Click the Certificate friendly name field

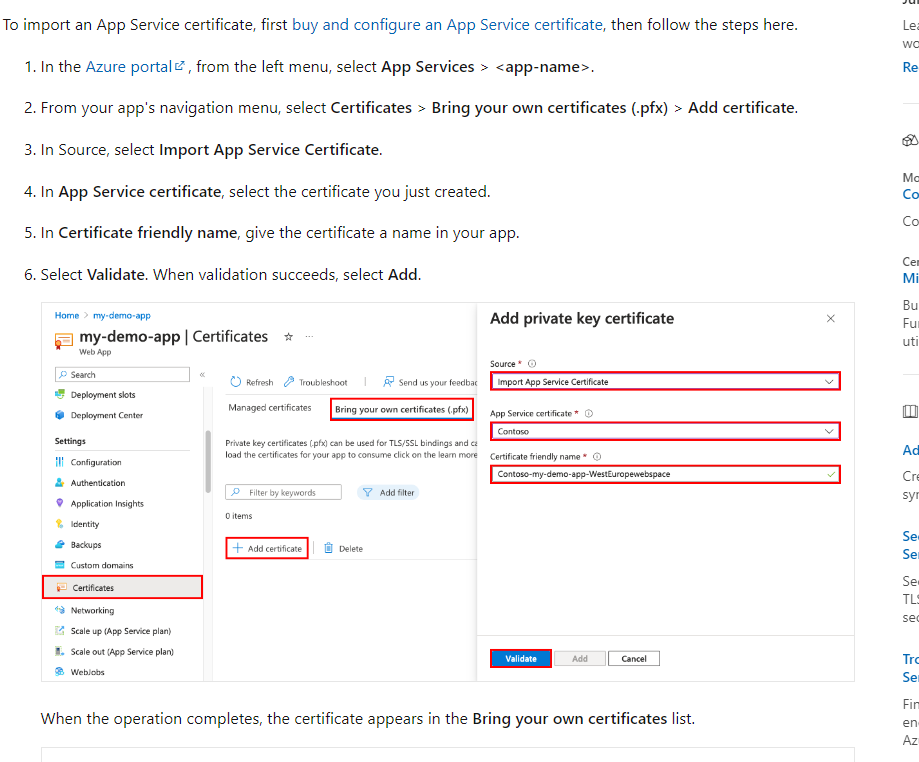[665, 474]
